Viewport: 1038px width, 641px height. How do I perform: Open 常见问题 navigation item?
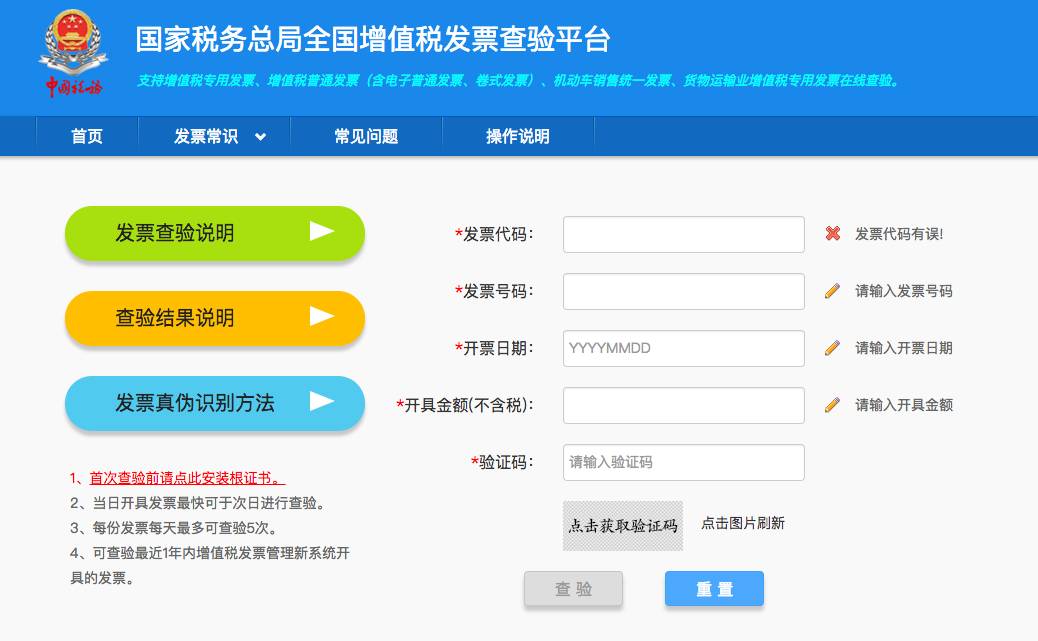[x=366, y=136]
